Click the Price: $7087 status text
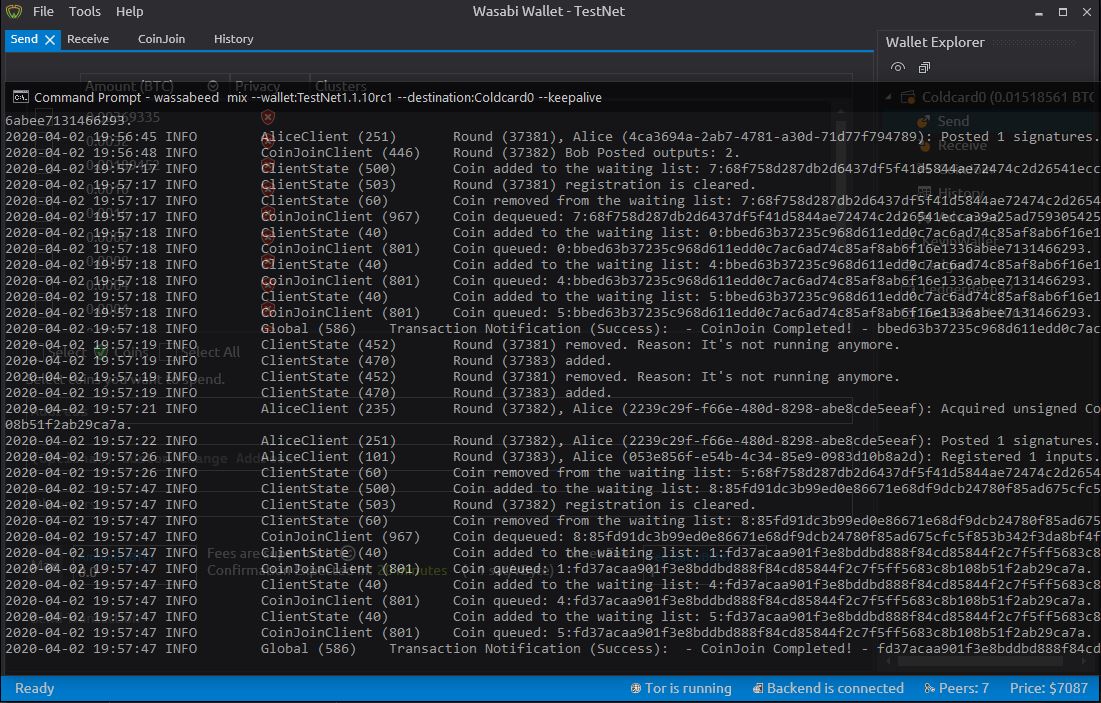This screenshot has height=703, width=1101. [1048, 688]
